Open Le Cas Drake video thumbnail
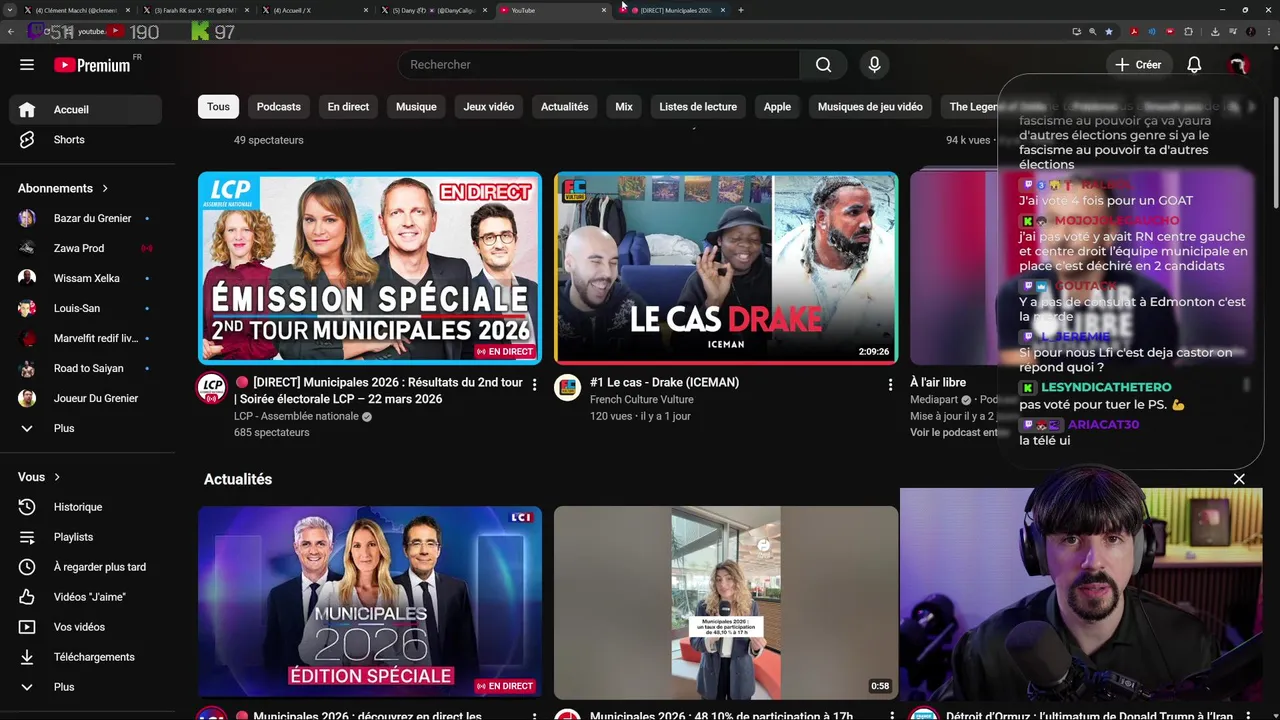The width and height of the screenshot is (1280, 720). [x=726, y=268]
